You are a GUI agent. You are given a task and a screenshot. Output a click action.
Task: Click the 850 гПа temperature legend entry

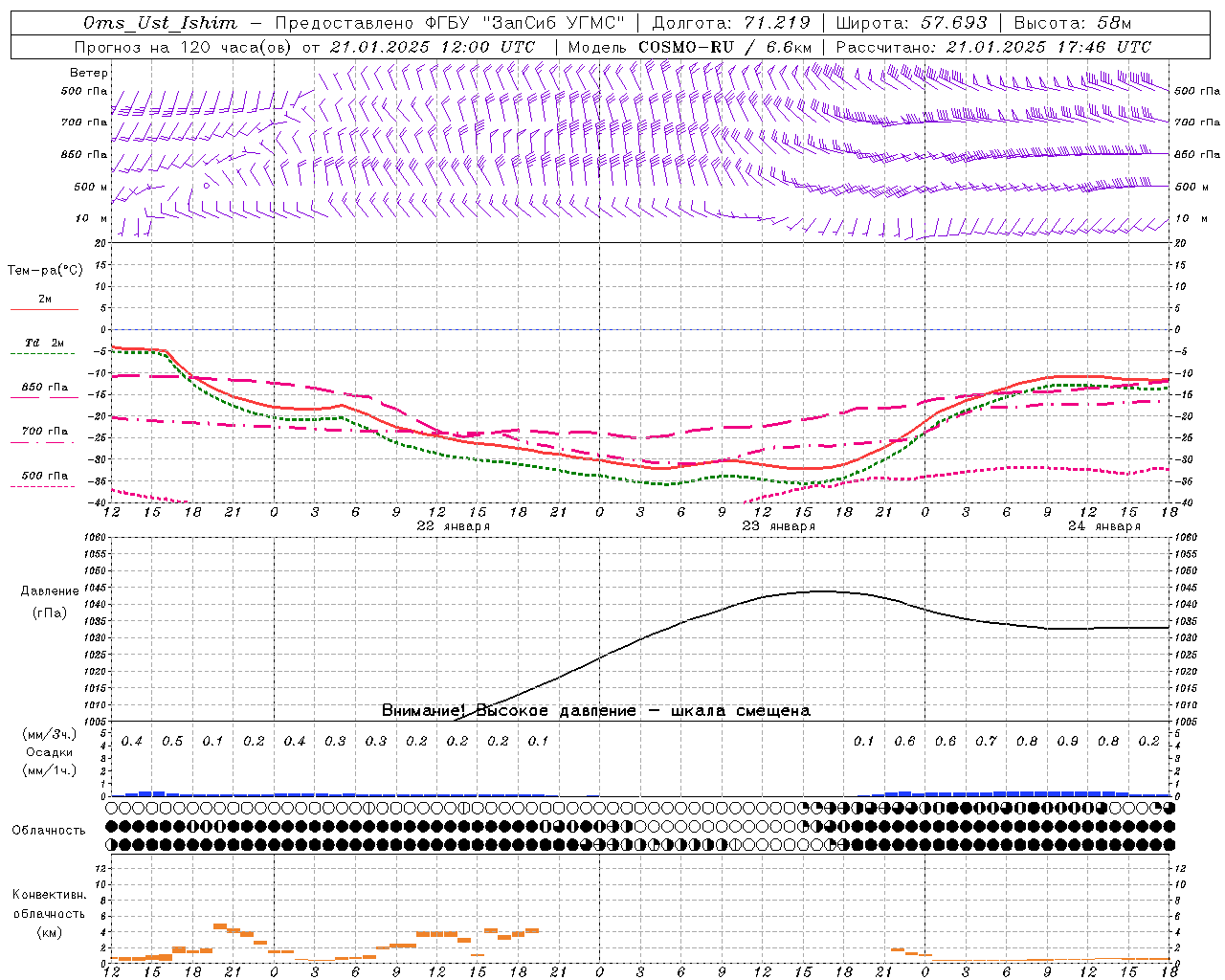[45, 388]
